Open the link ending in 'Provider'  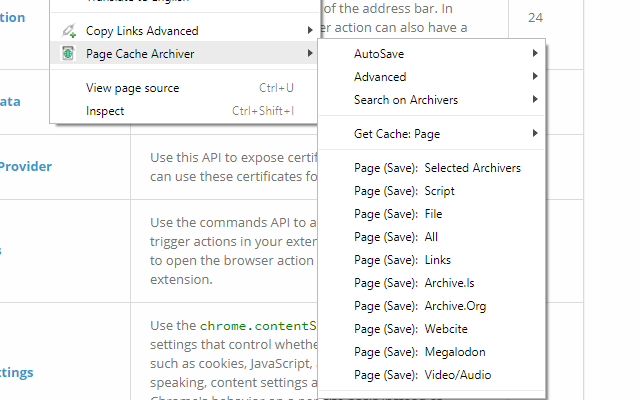point(26,167)
